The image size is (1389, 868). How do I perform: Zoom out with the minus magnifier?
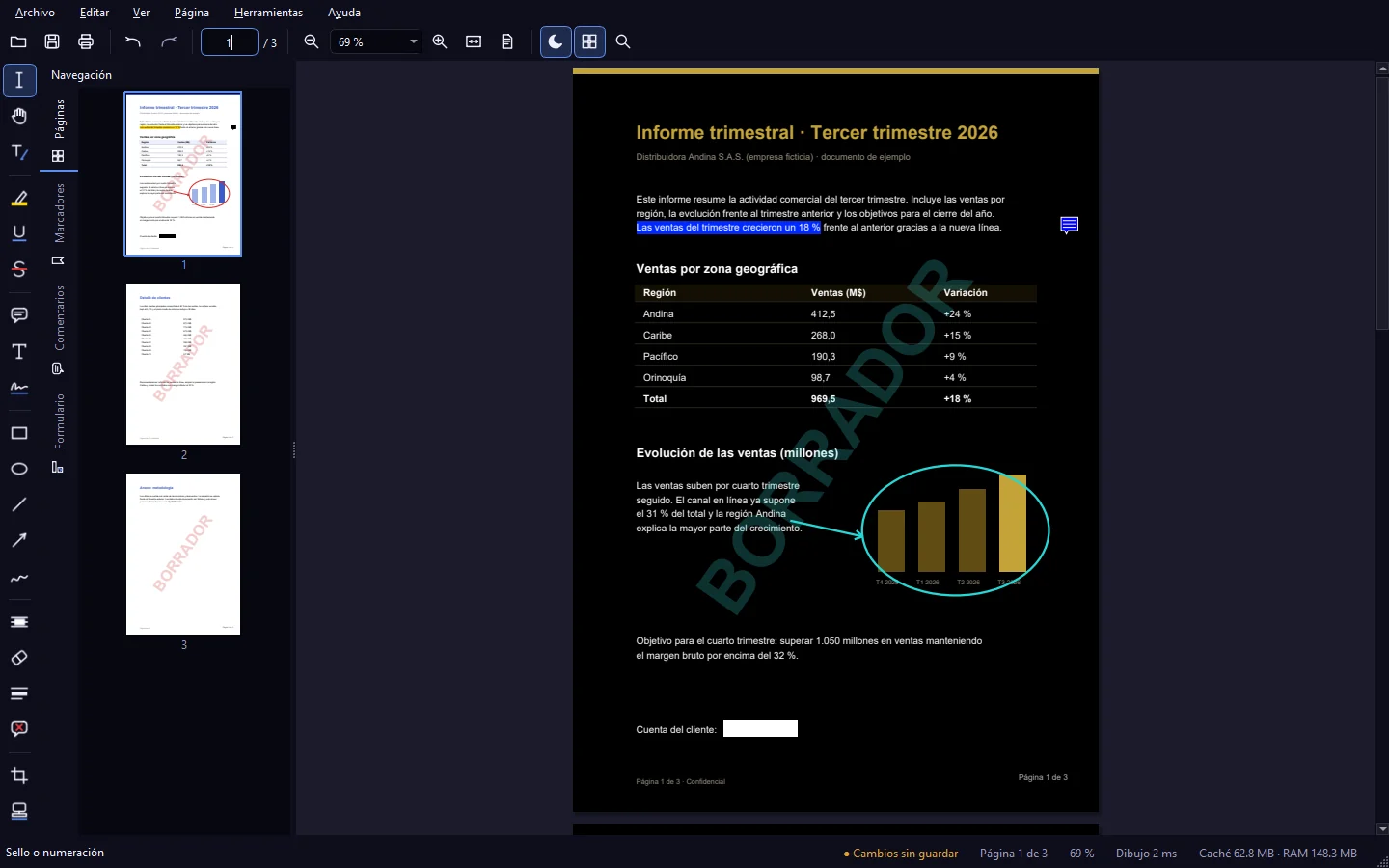point(312,41)
